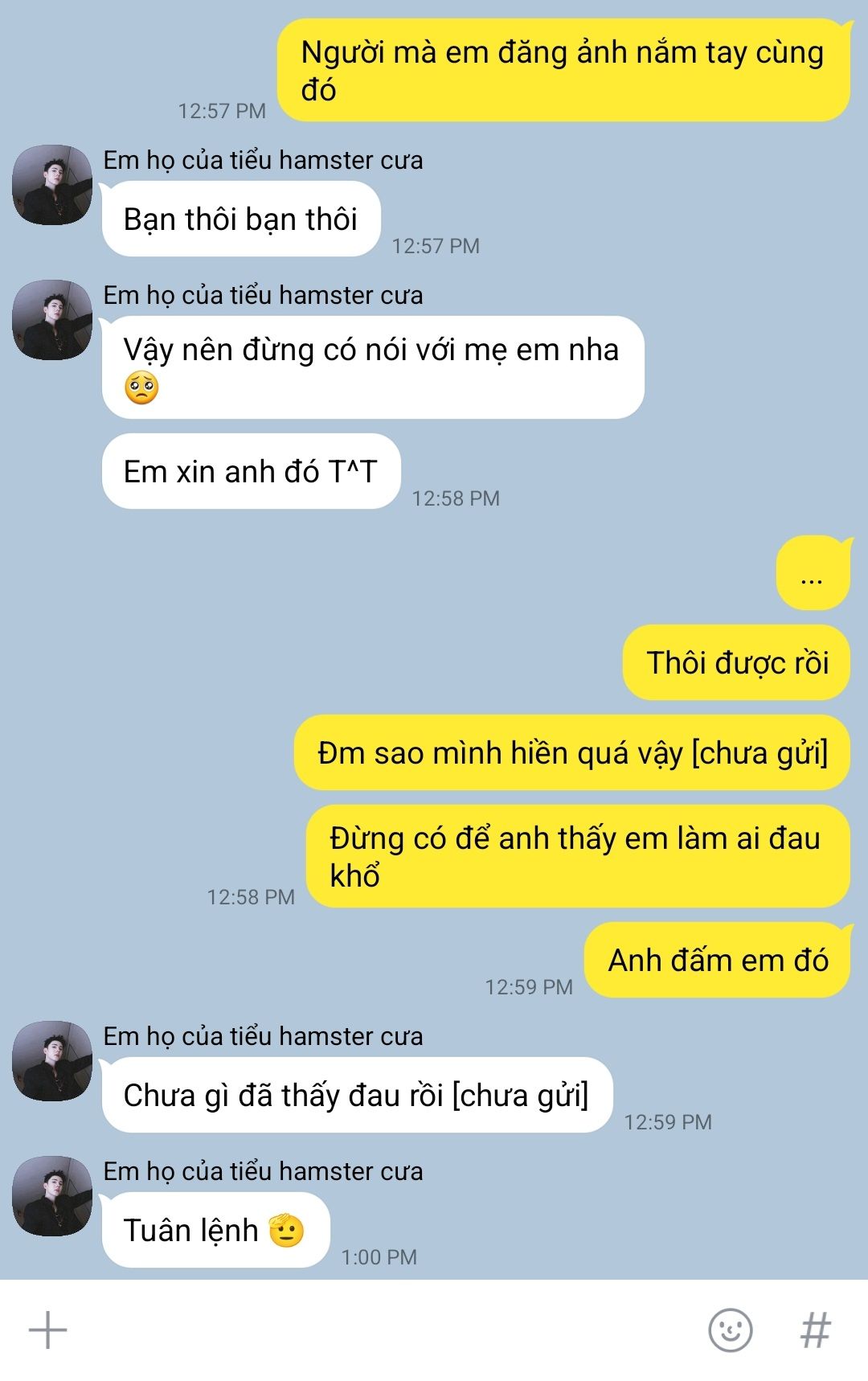
Task: Select the 'Vậy nên đừng có nói với mẹ' bubble
Action: pyautogui.click(x=373, y=368)
